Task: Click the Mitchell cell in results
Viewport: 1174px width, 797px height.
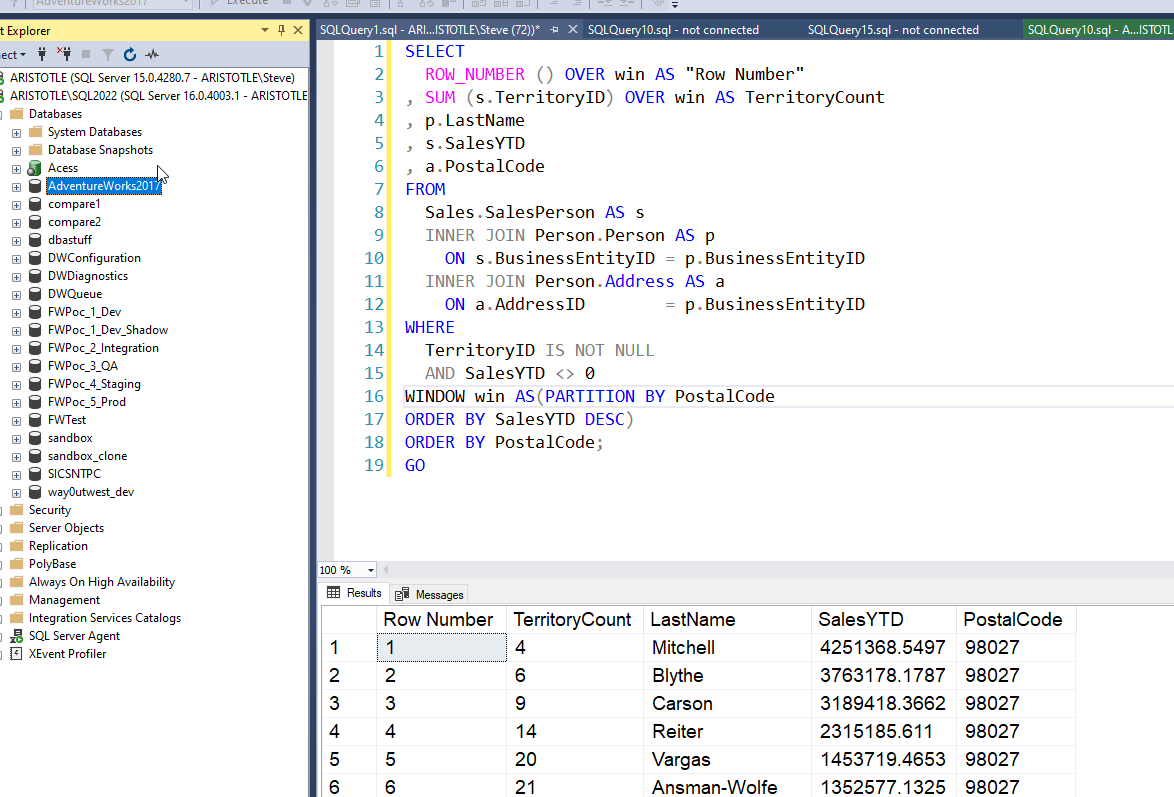Action: tap(683, 648)
